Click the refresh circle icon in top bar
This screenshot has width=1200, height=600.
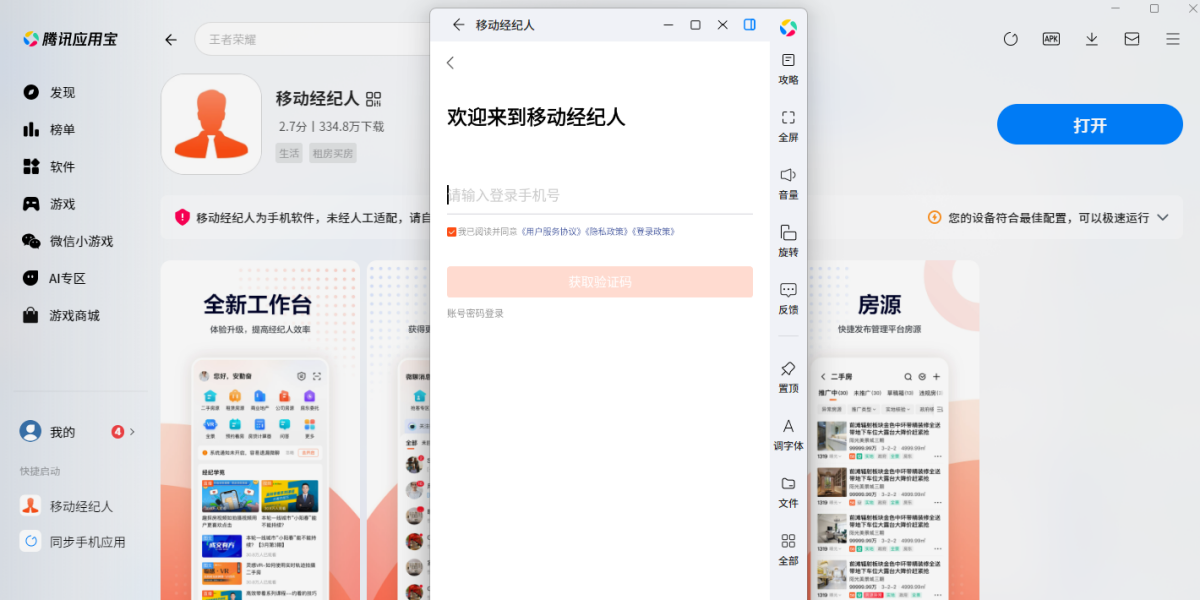click(x=1011, y=39)
